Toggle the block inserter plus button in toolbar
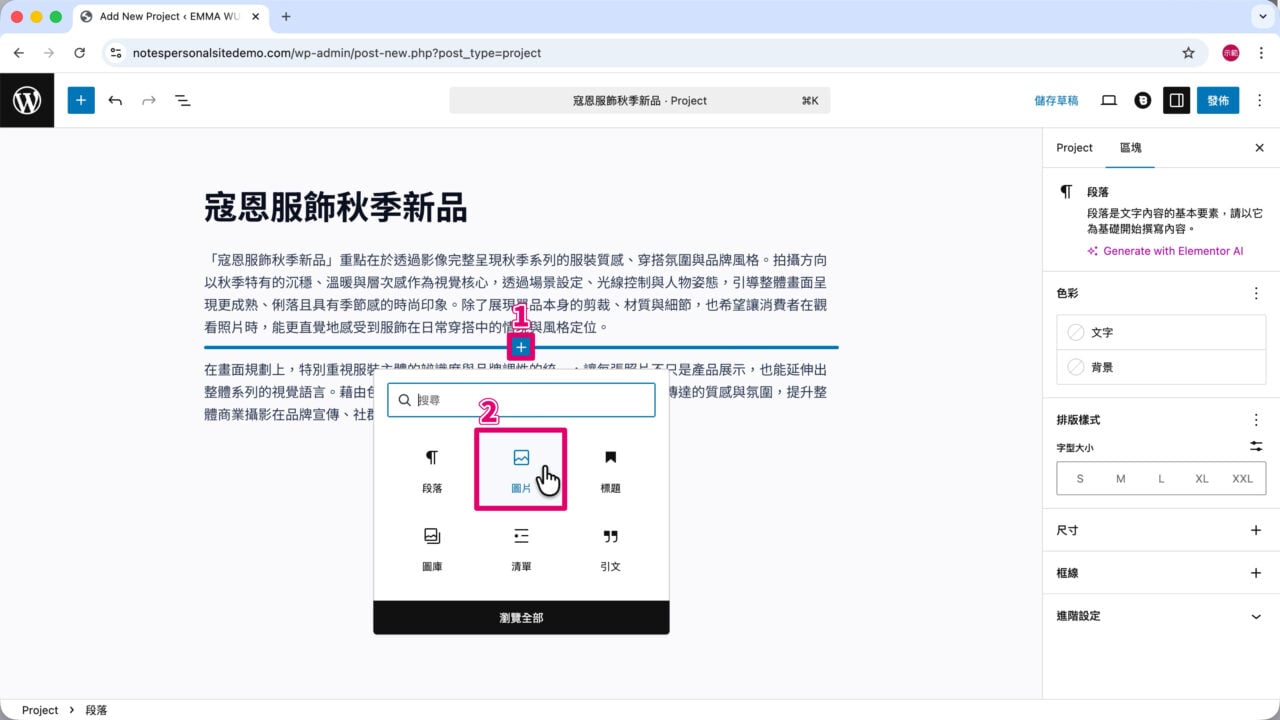 tap(81, 100)
